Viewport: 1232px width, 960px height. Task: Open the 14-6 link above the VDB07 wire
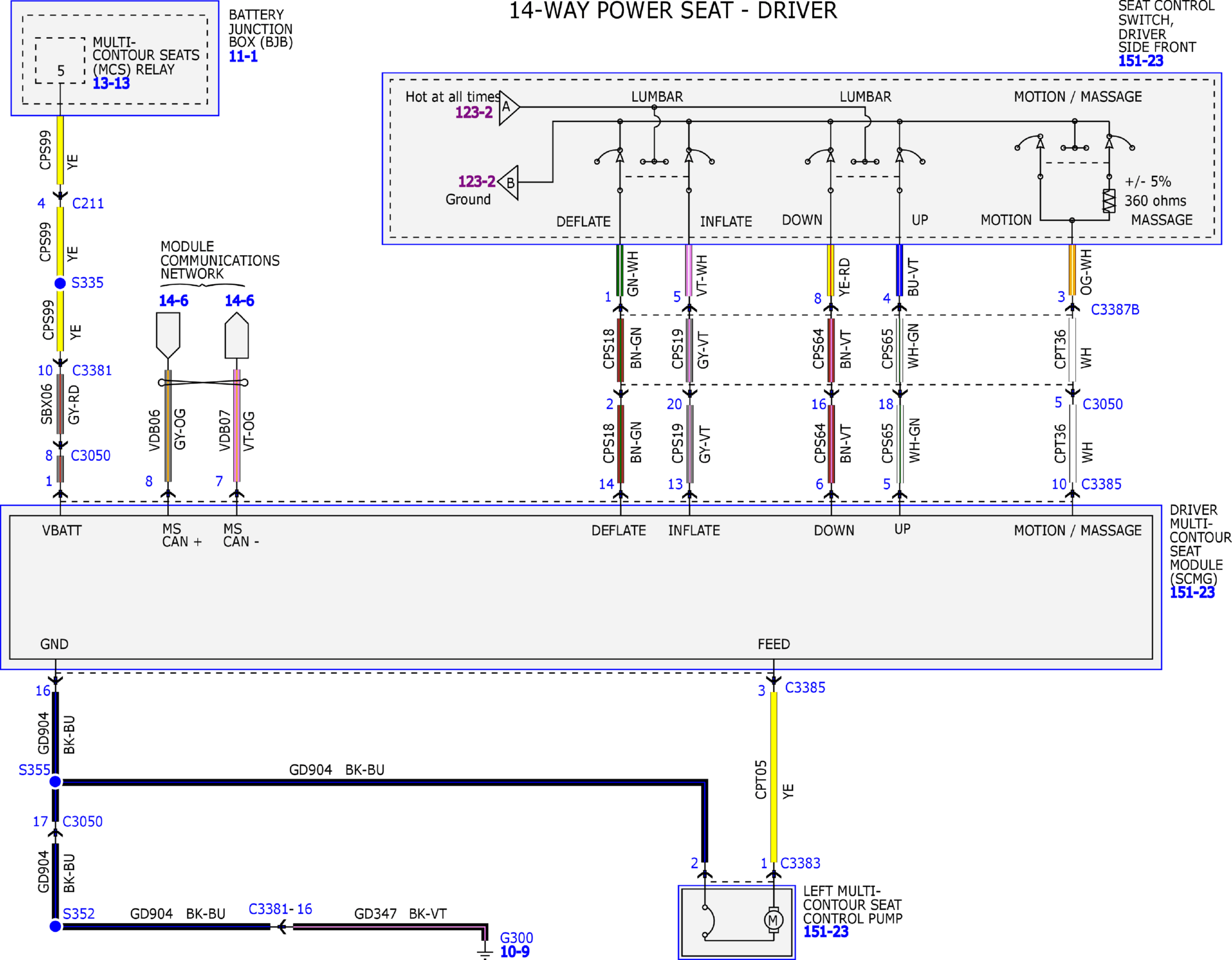click(239, 301)
